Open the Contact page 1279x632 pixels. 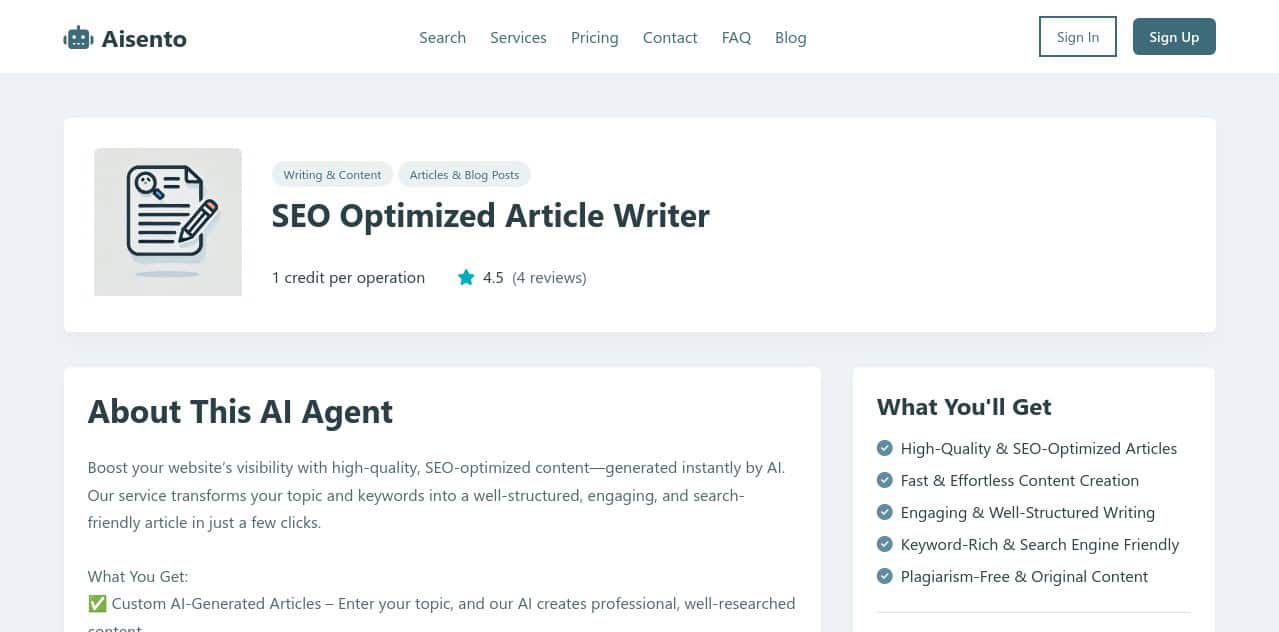[x=669, y=37]
